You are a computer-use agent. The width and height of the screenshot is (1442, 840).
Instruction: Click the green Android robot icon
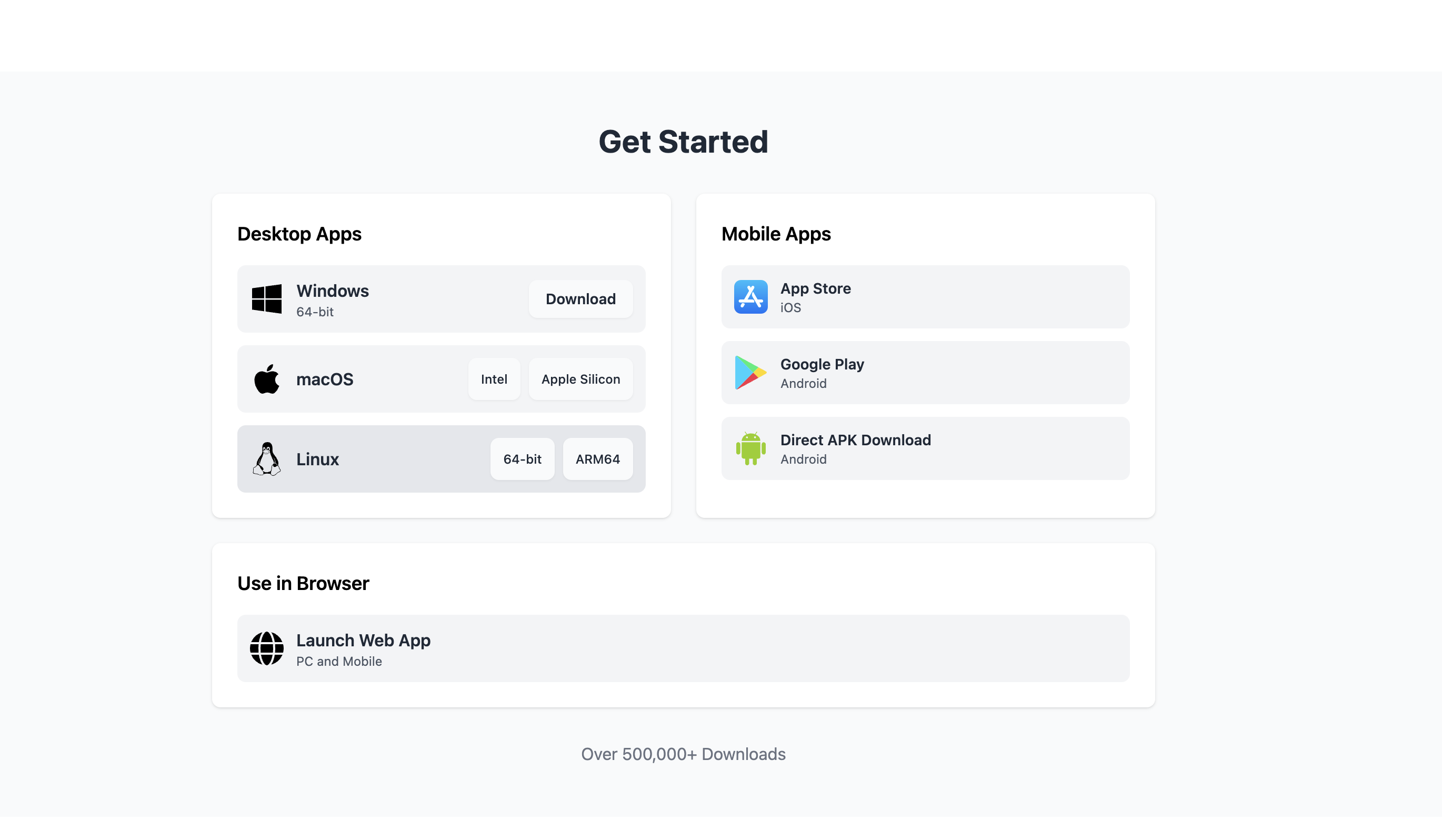[x=751, y=448]
